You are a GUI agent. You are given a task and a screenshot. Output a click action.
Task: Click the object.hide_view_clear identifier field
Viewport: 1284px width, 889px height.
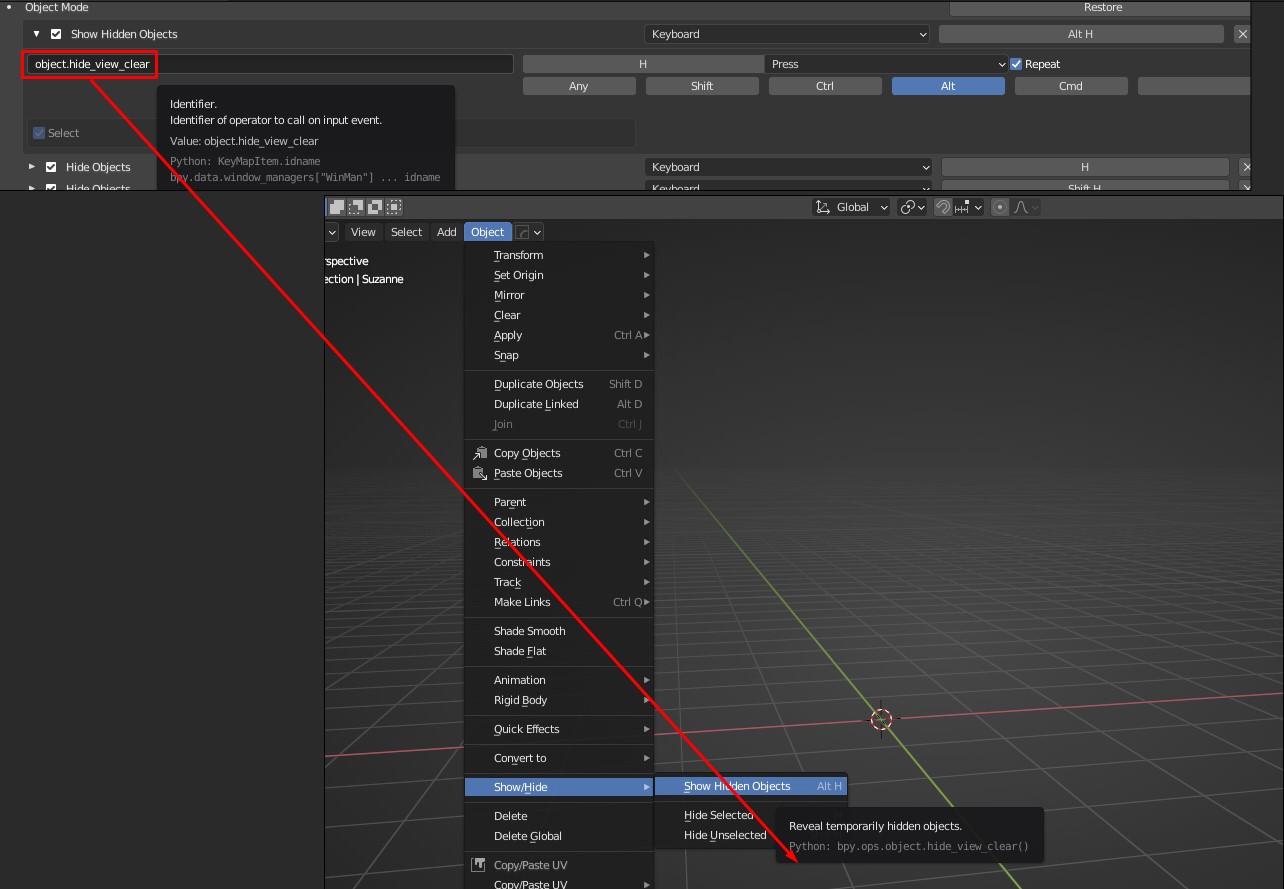[x=270, y=64]
